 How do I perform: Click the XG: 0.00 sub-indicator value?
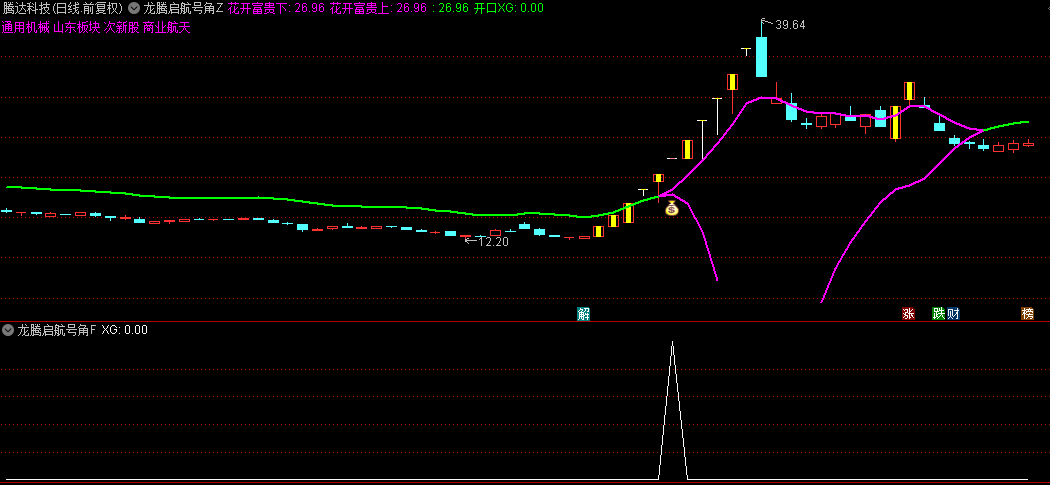click(x=125, y=330)
